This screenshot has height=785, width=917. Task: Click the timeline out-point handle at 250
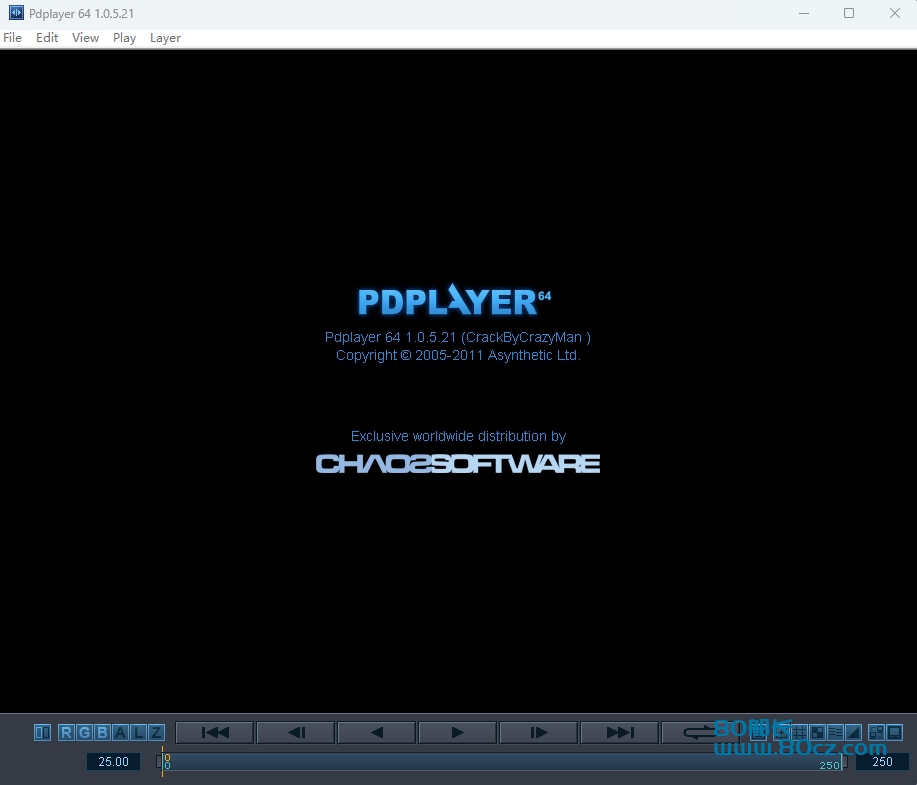pos(844,762)
